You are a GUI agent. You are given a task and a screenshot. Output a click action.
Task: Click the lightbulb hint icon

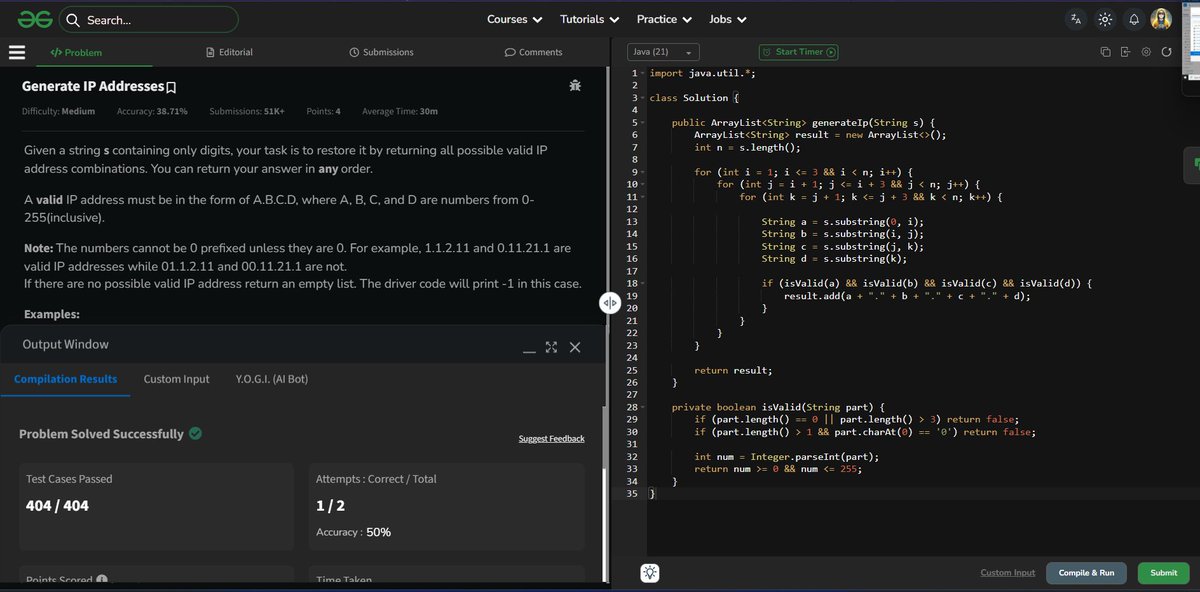651,573
